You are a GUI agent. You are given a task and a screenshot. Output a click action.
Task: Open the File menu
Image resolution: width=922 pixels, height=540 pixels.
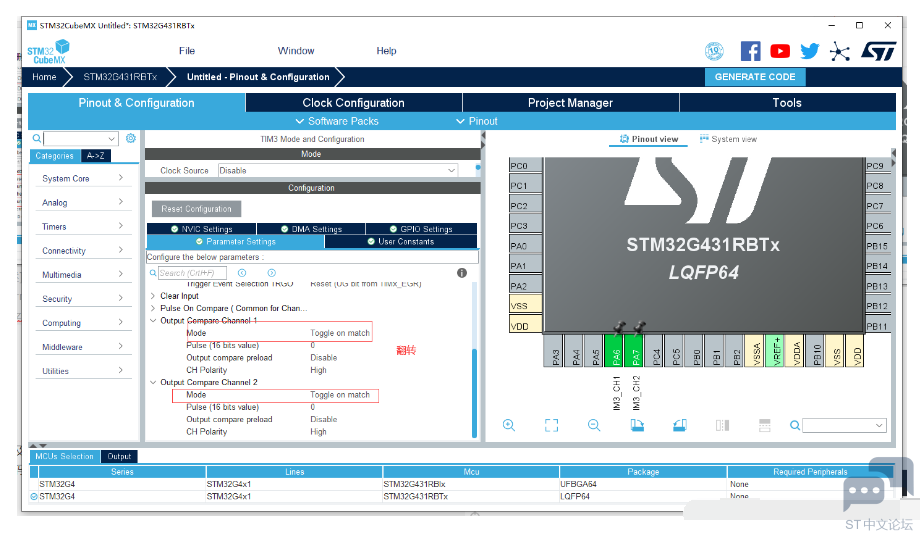click(x=187, y=51)
